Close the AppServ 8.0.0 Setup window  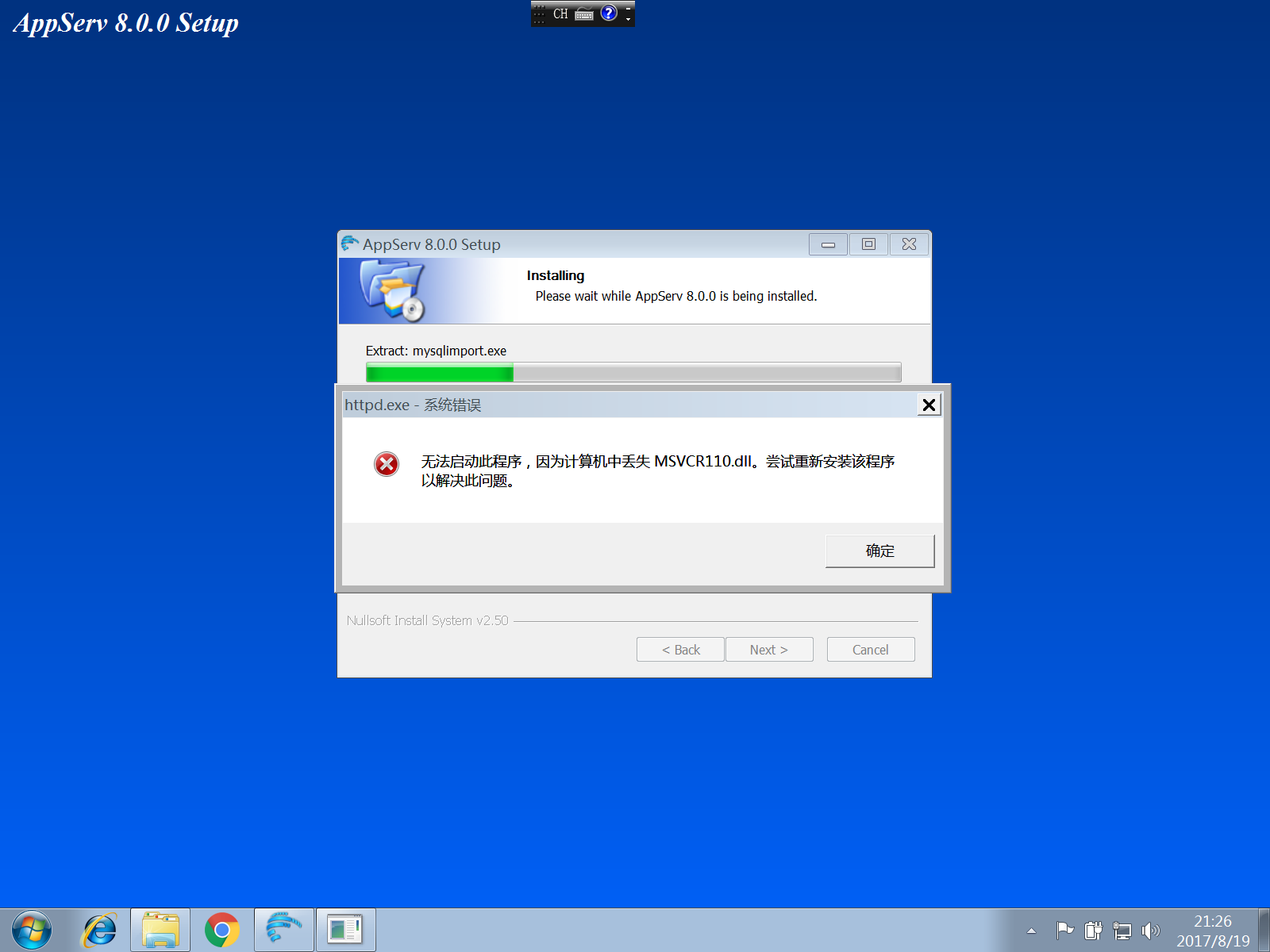point(910,244)
